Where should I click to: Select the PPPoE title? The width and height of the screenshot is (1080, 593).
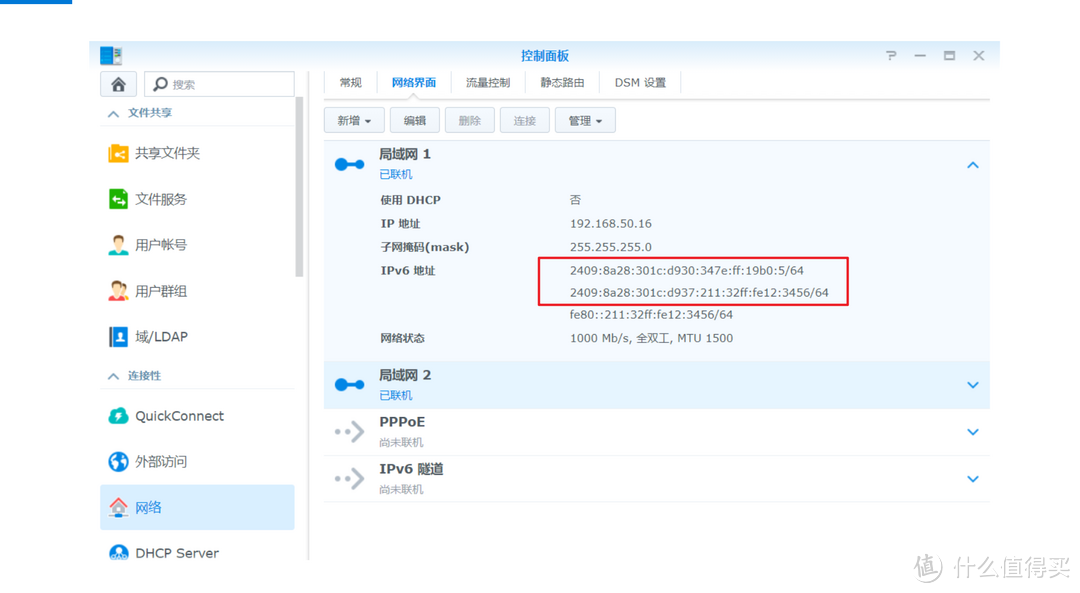coord(402,422)
